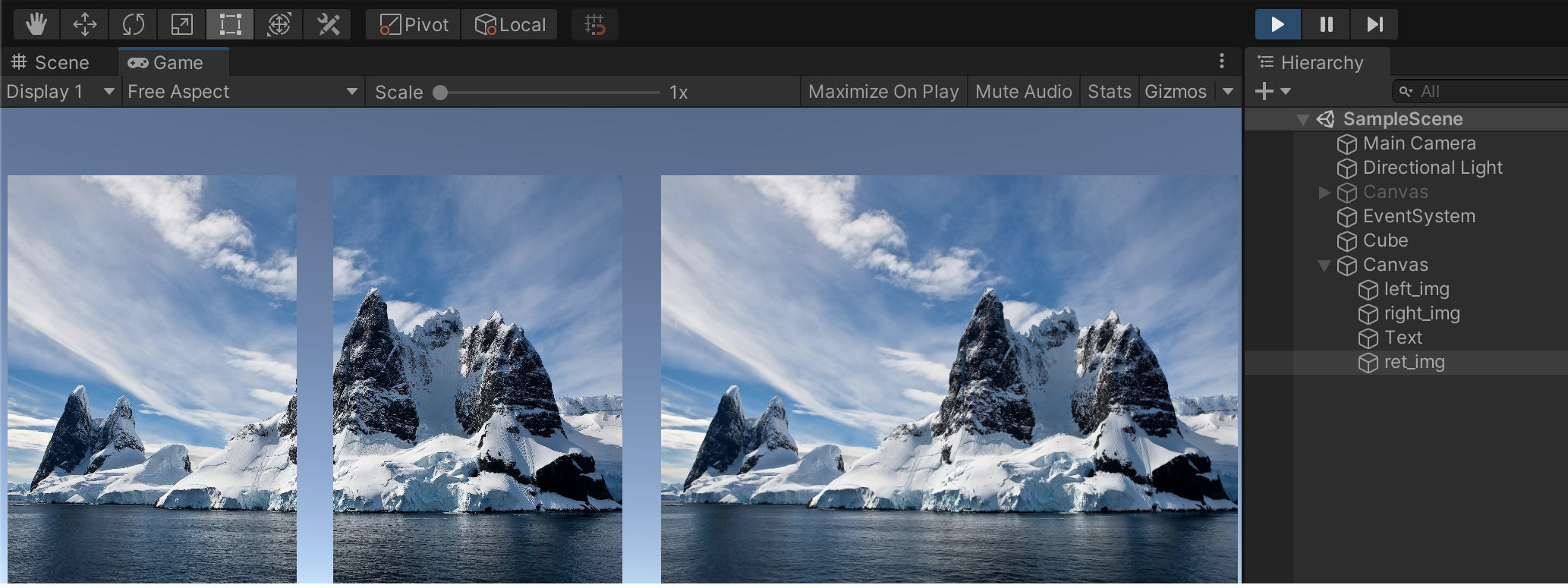The width and height of the screenshot is (1568, 588).
Task: Select the Rotate tool
Action: coord(133,24)
